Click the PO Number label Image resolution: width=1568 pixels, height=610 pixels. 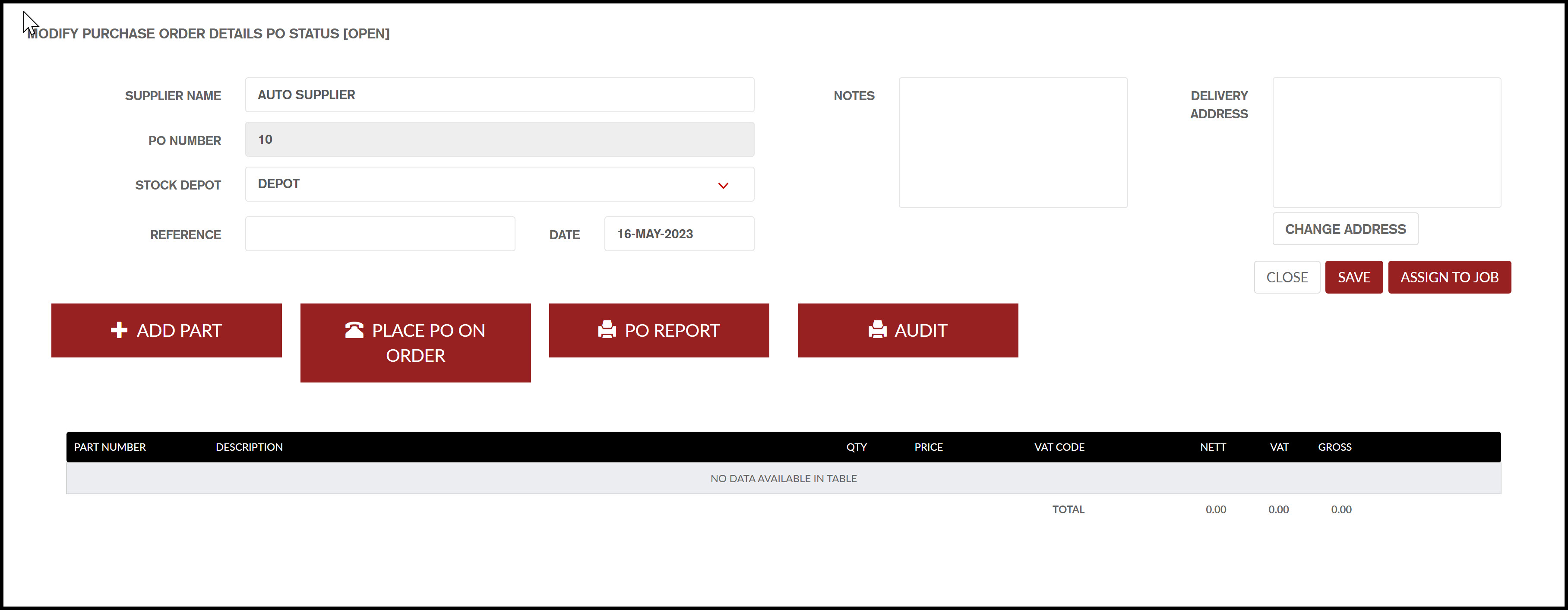pos(184,141)
